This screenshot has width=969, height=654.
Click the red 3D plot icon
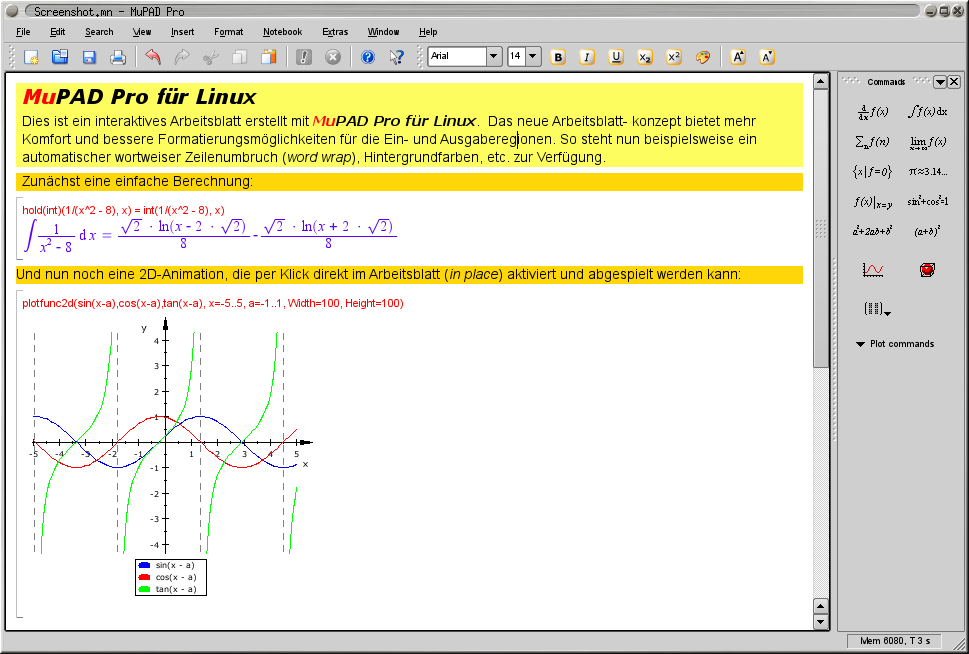(x=927, y=270)
